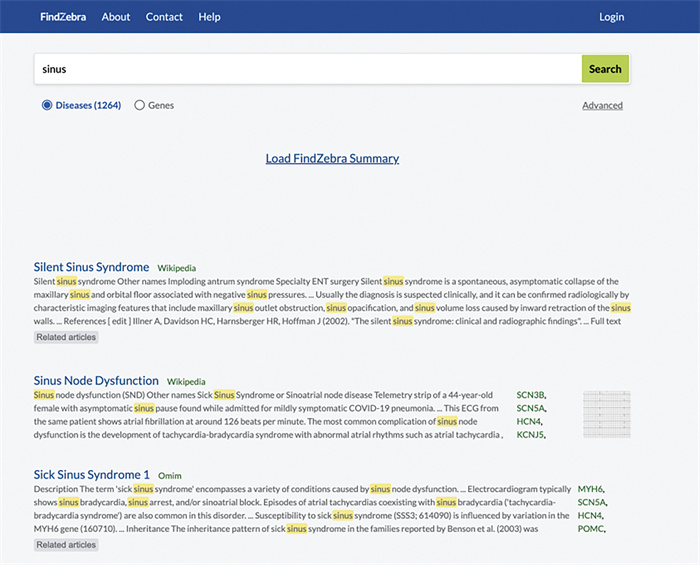This screenshot has width=700, height=565.
Task: Click the SCN3B gene link
Action: [x=530, y=396]
